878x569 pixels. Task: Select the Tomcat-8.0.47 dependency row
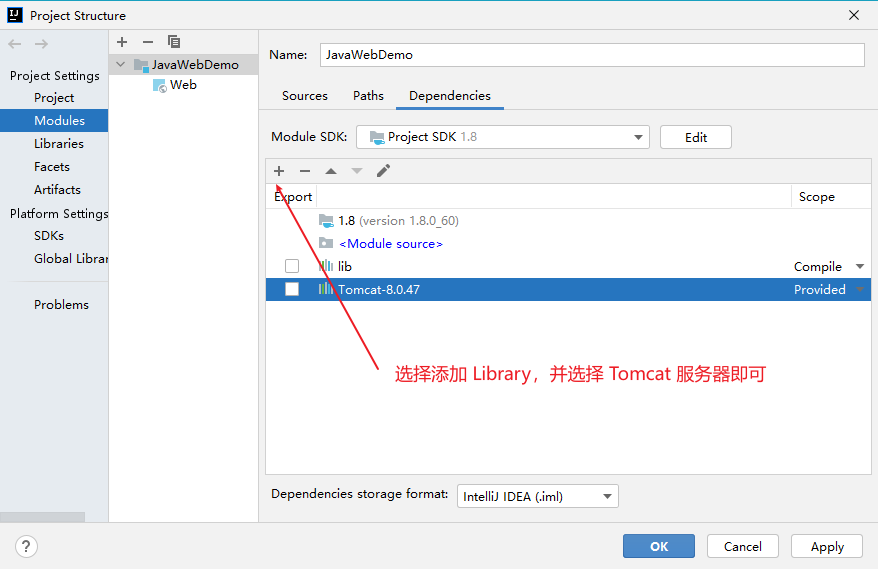568,290
